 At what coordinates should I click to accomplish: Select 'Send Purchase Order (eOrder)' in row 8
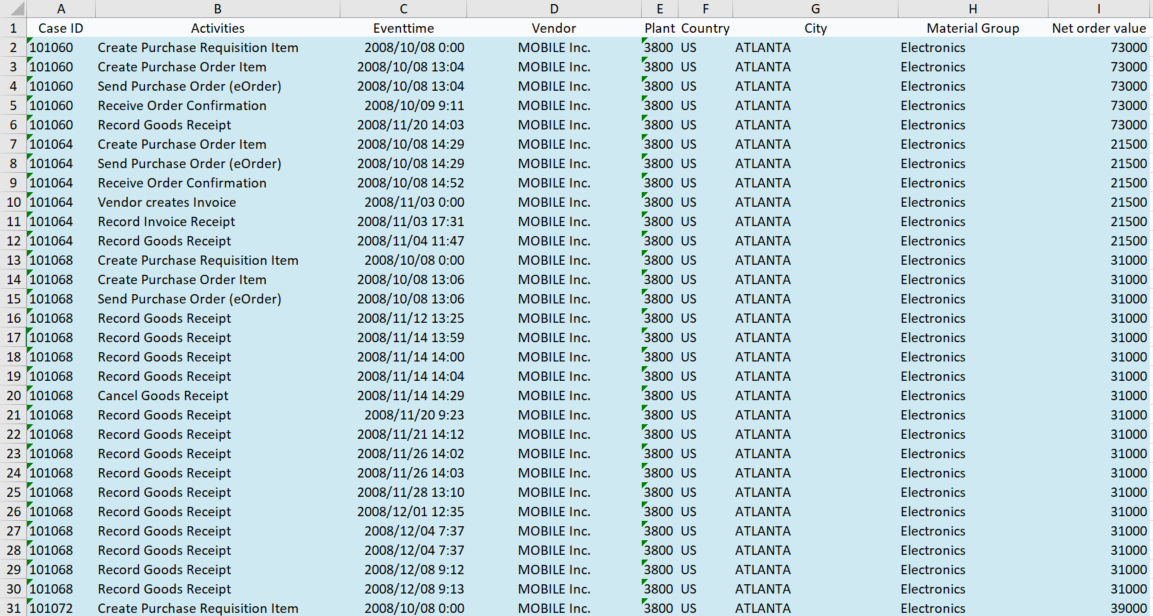coord(218,163)
